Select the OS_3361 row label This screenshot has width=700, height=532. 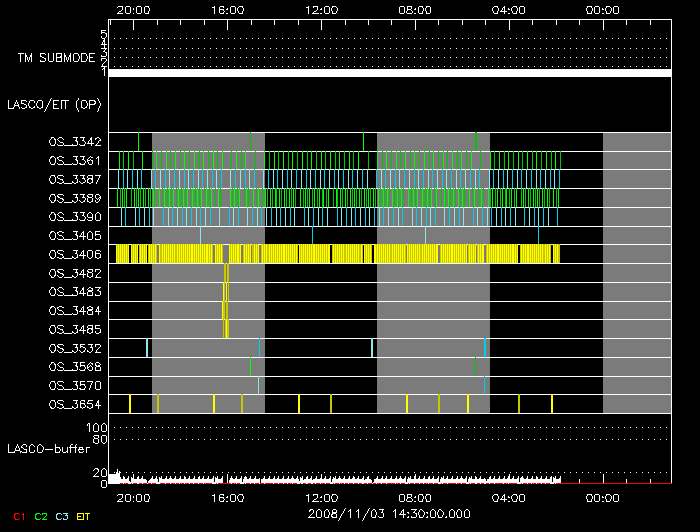(x=75, y=161)
